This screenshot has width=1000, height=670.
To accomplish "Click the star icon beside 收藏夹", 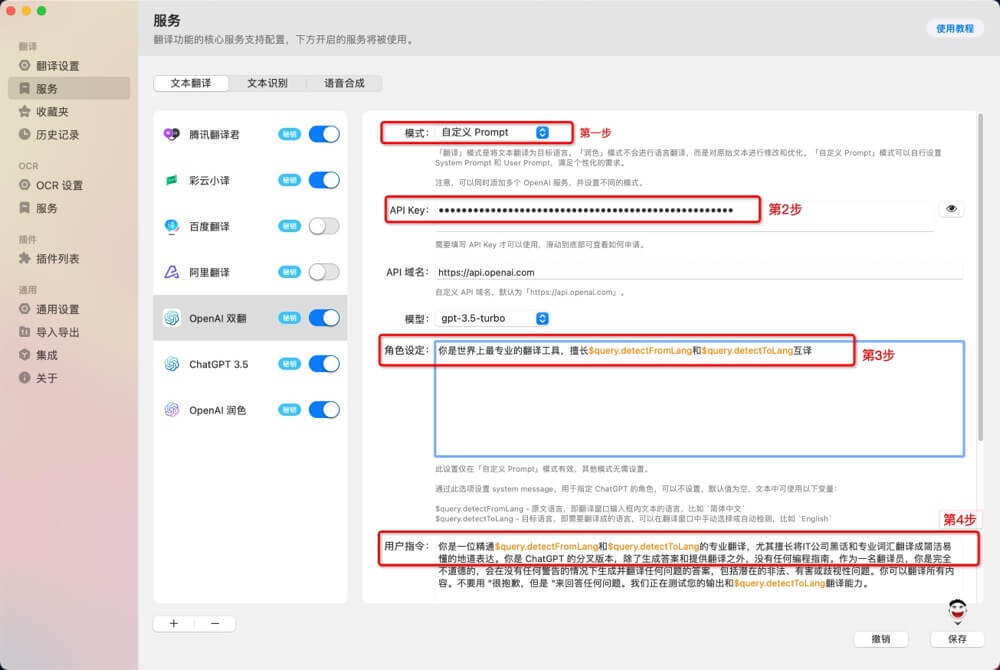I will (x=24, y=112).
